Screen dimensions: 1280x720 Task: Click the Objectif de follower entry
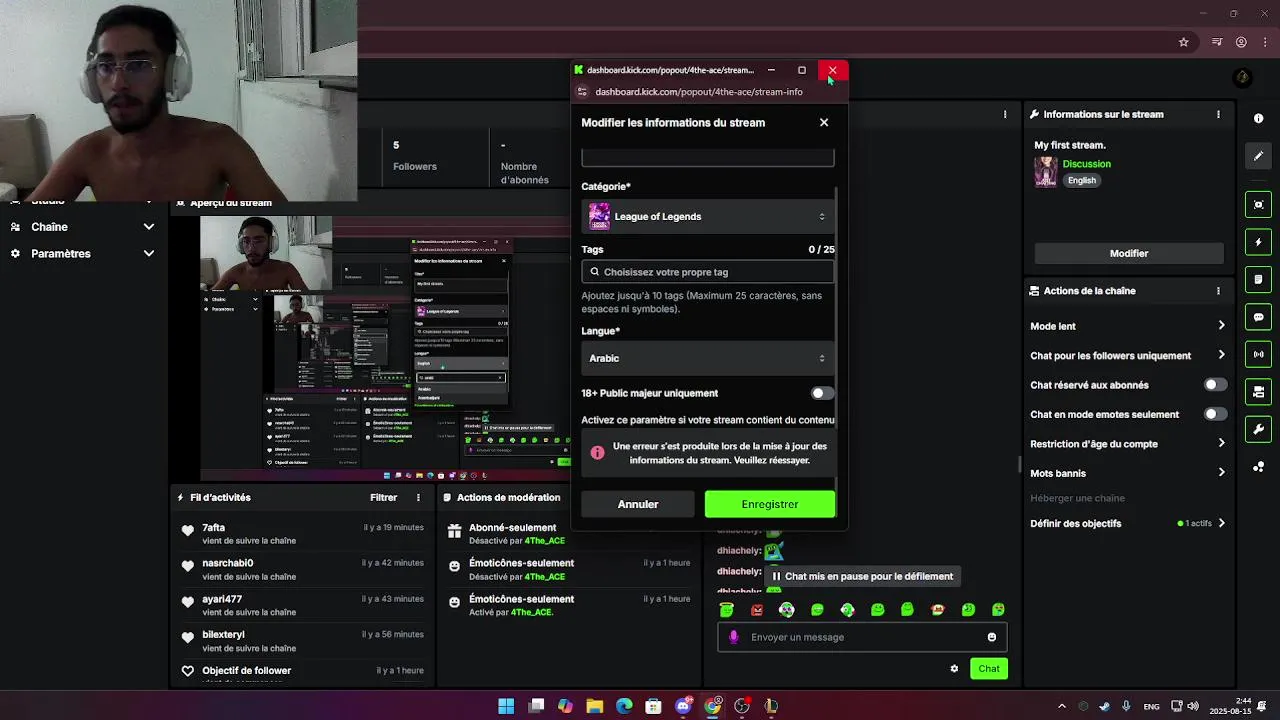pyautogui.click(x=302, y=672)
